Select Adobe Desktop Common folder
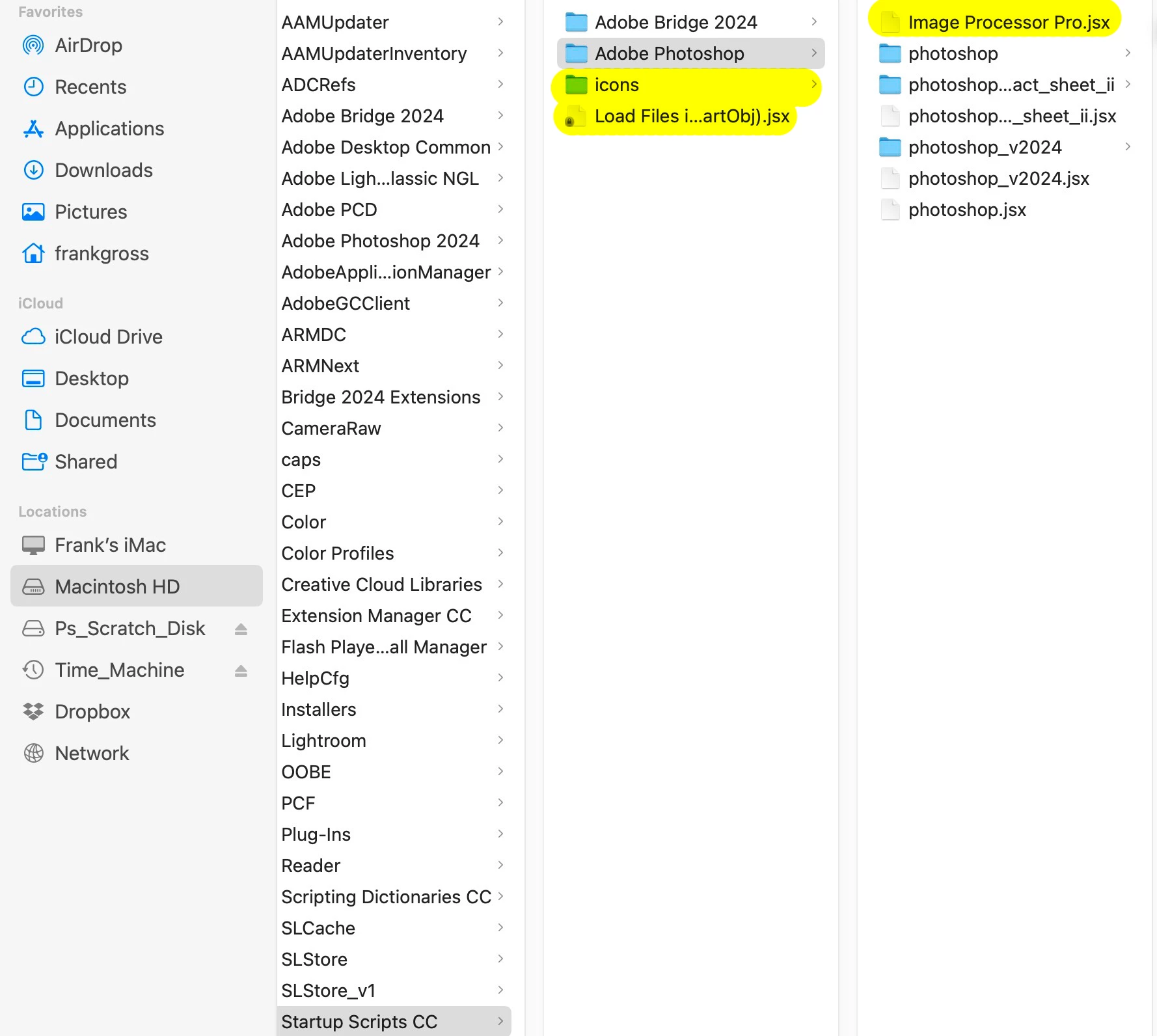 click(x=394, y=147)
